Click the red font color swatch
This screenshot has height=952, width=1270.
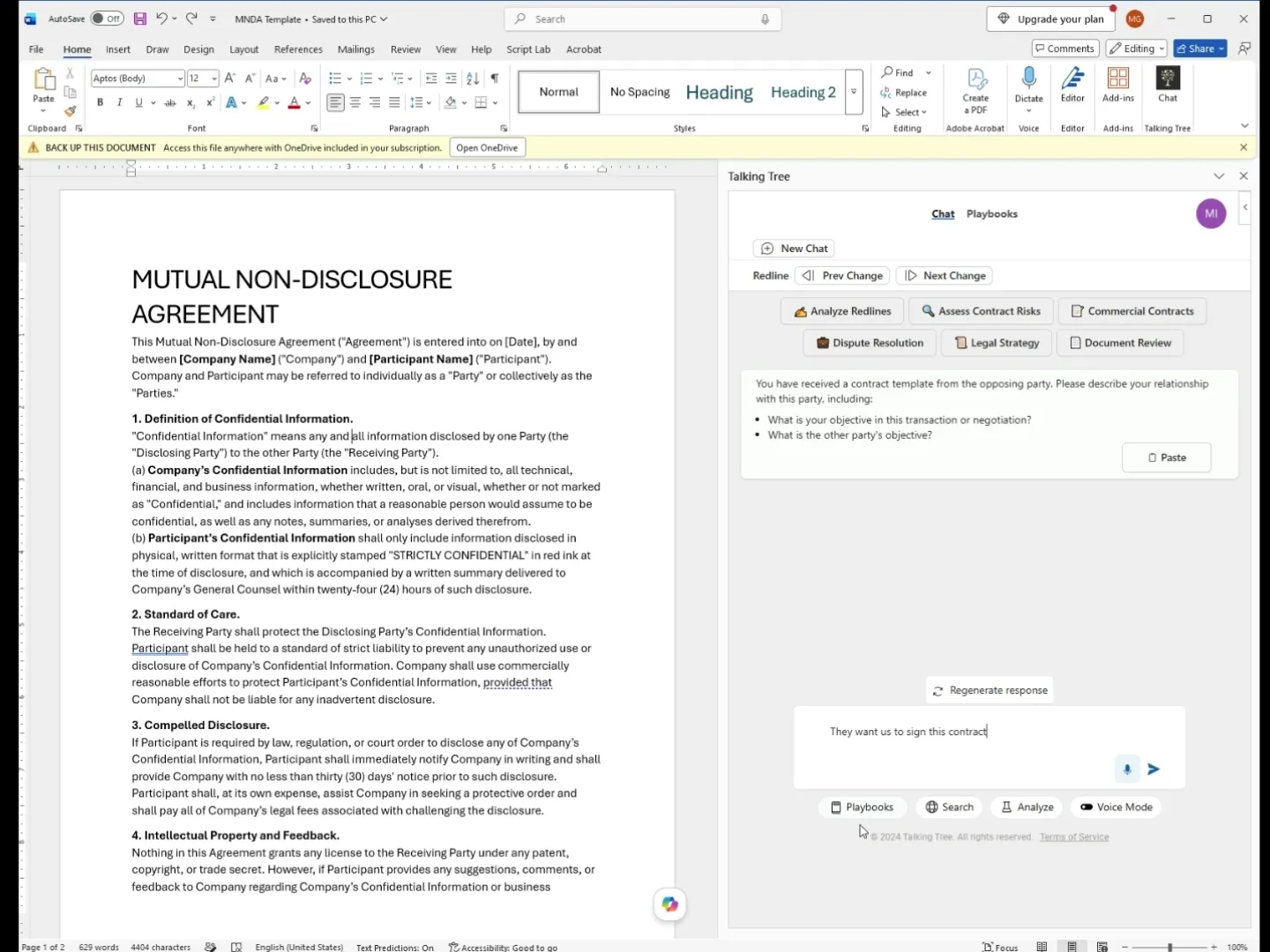coord(294,103)
